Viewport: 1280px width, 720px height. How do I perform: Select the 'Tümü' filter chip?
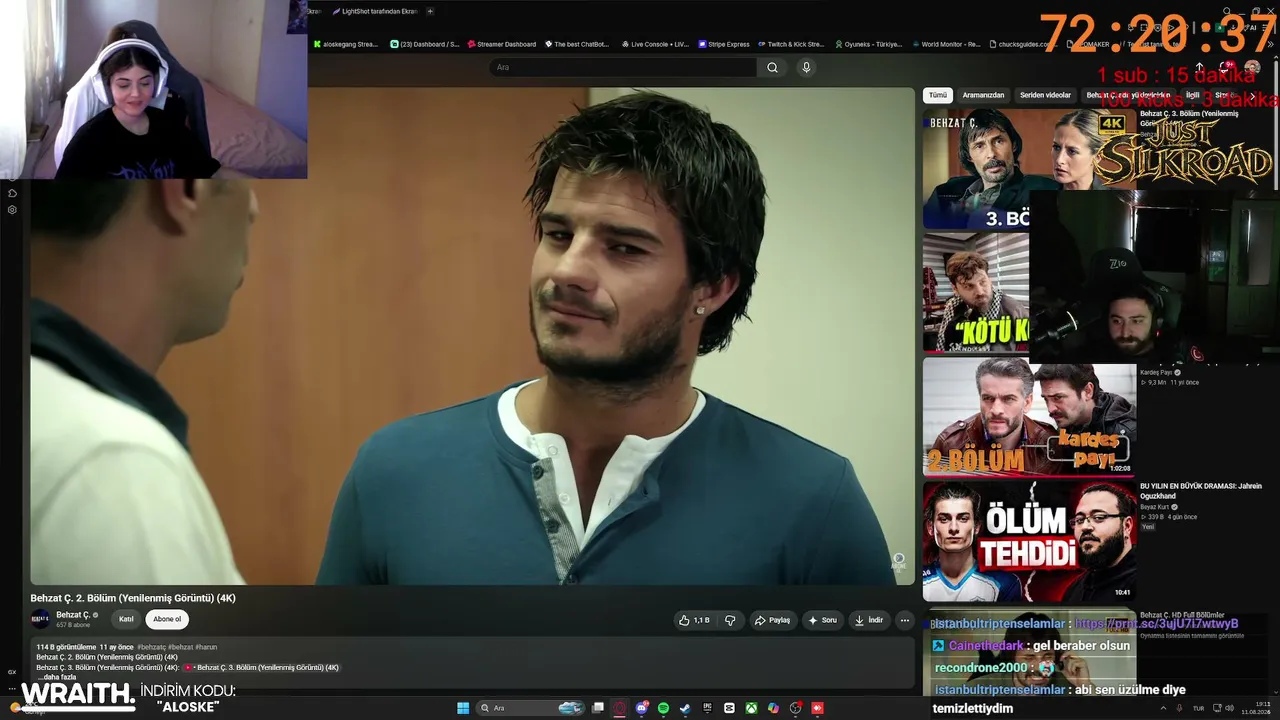[x=938, y=95]
